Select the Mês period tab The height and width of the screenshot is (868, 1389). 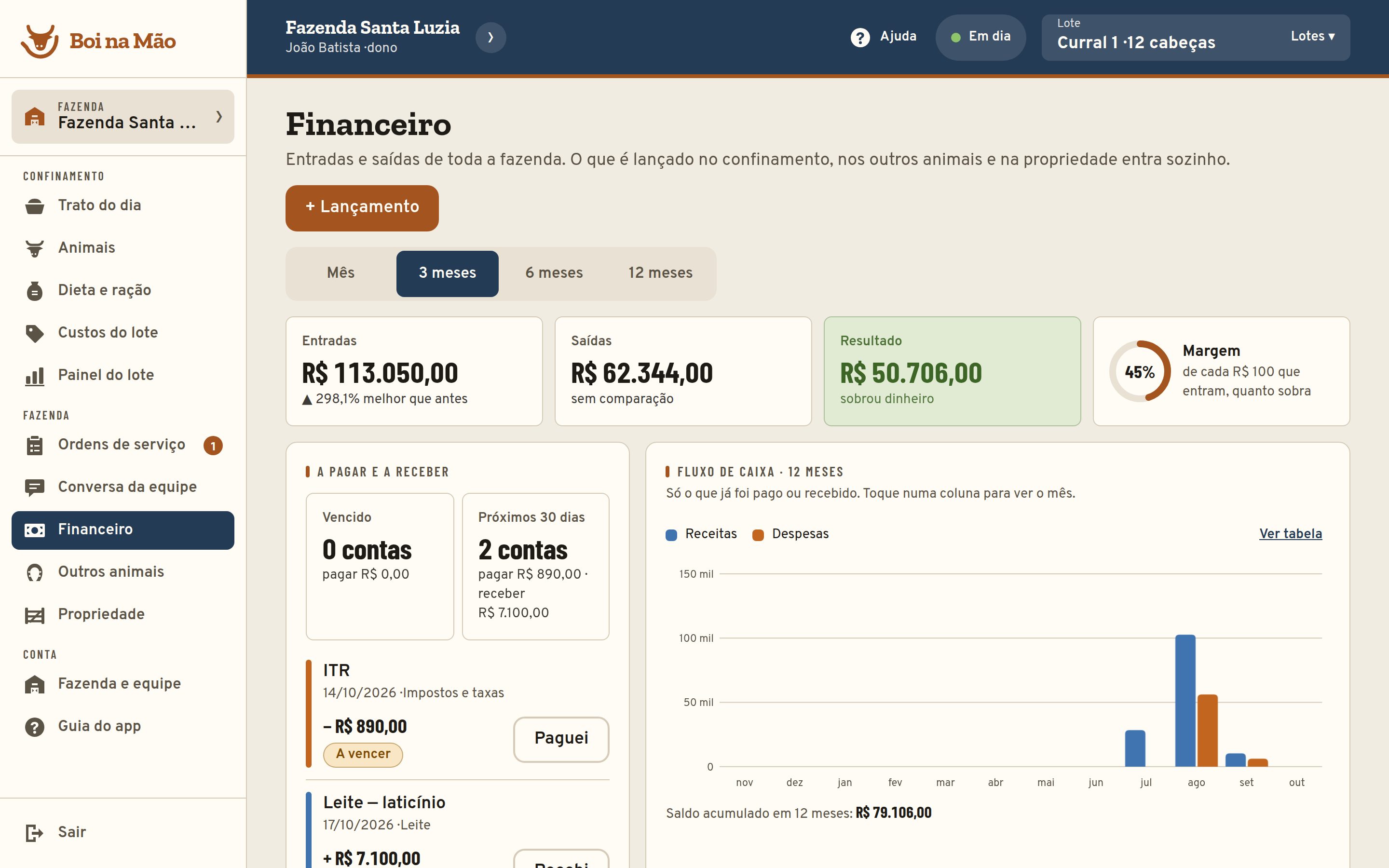[341, 273]
